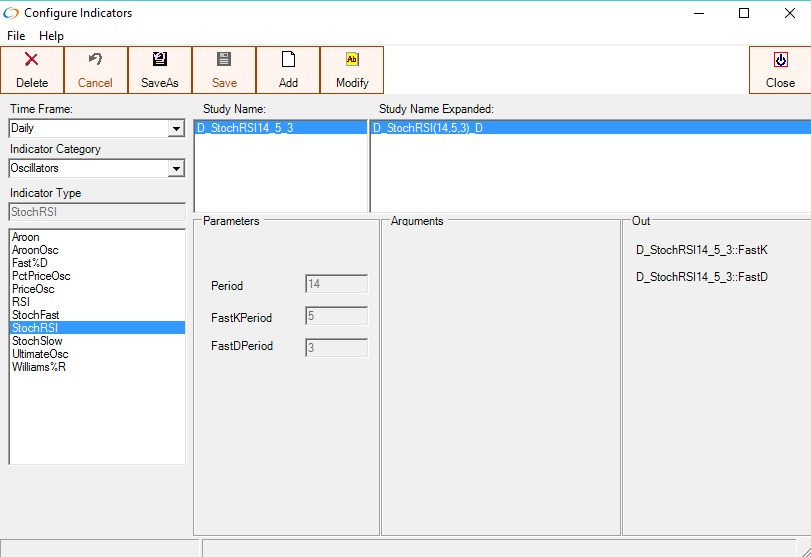This screenshot has height=557, width=811.
Task: Click the Period input field
Action: point(335,285)
